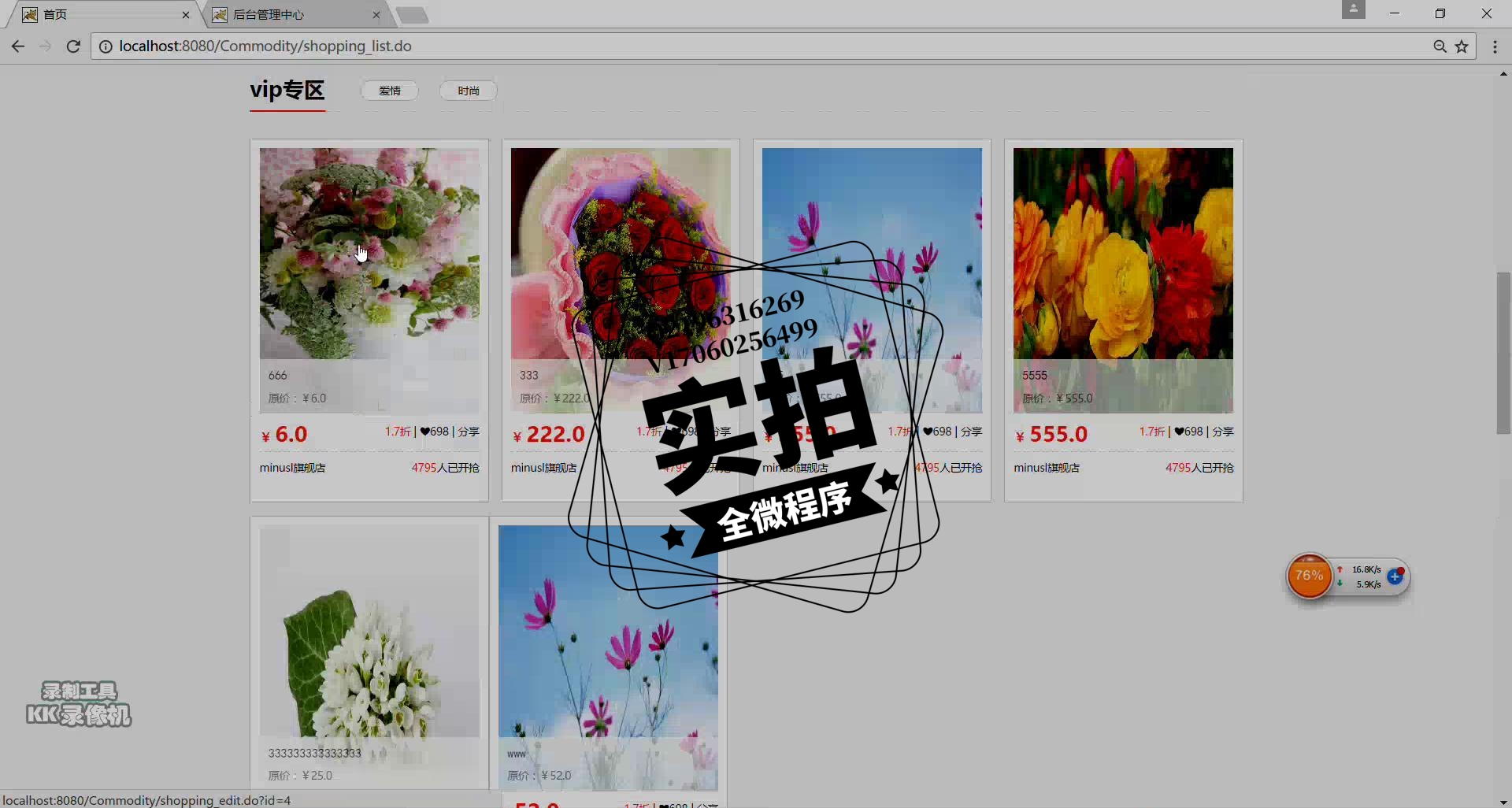Image resolution: width=1512 pixels, height=808 pixels.
Task: Click the ¥6.0 price of product 666
Action: [x=284, y=435]
